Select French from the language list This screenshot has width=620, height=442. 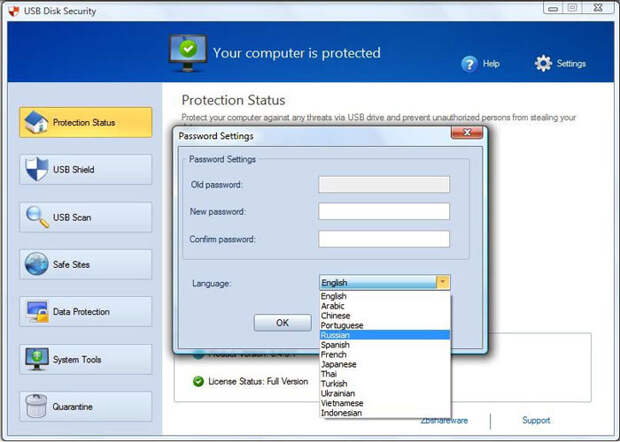pos(385,355)
